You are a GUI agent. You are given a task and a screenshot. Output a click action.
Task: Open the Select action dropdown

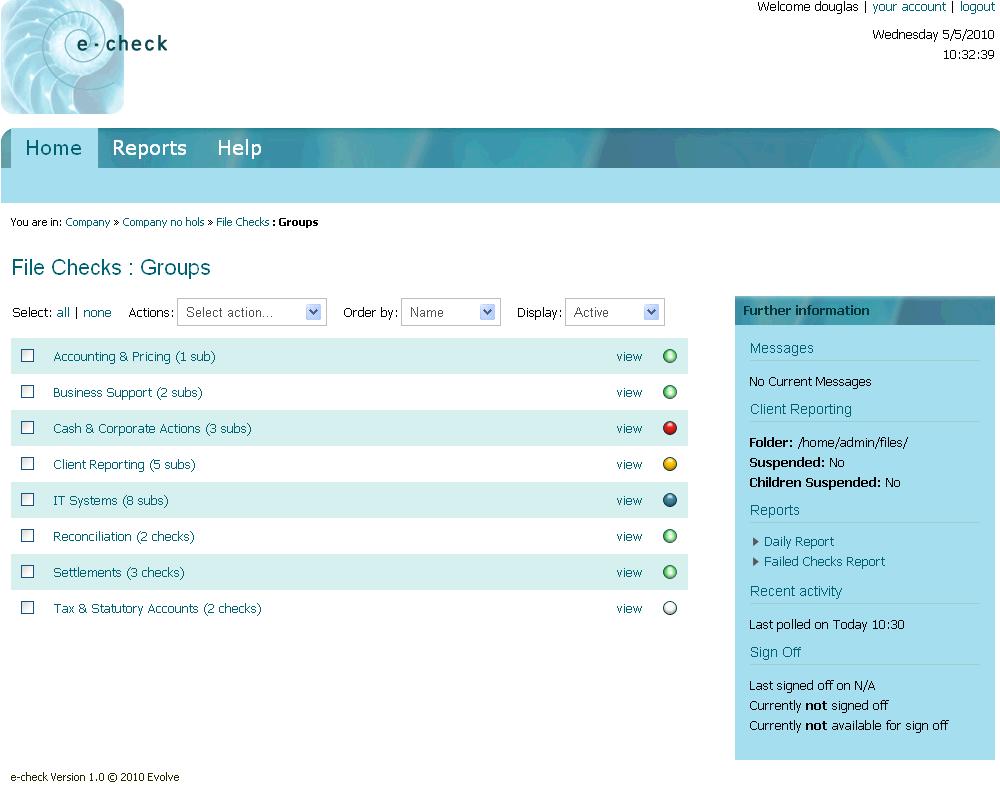click(252, 312)
